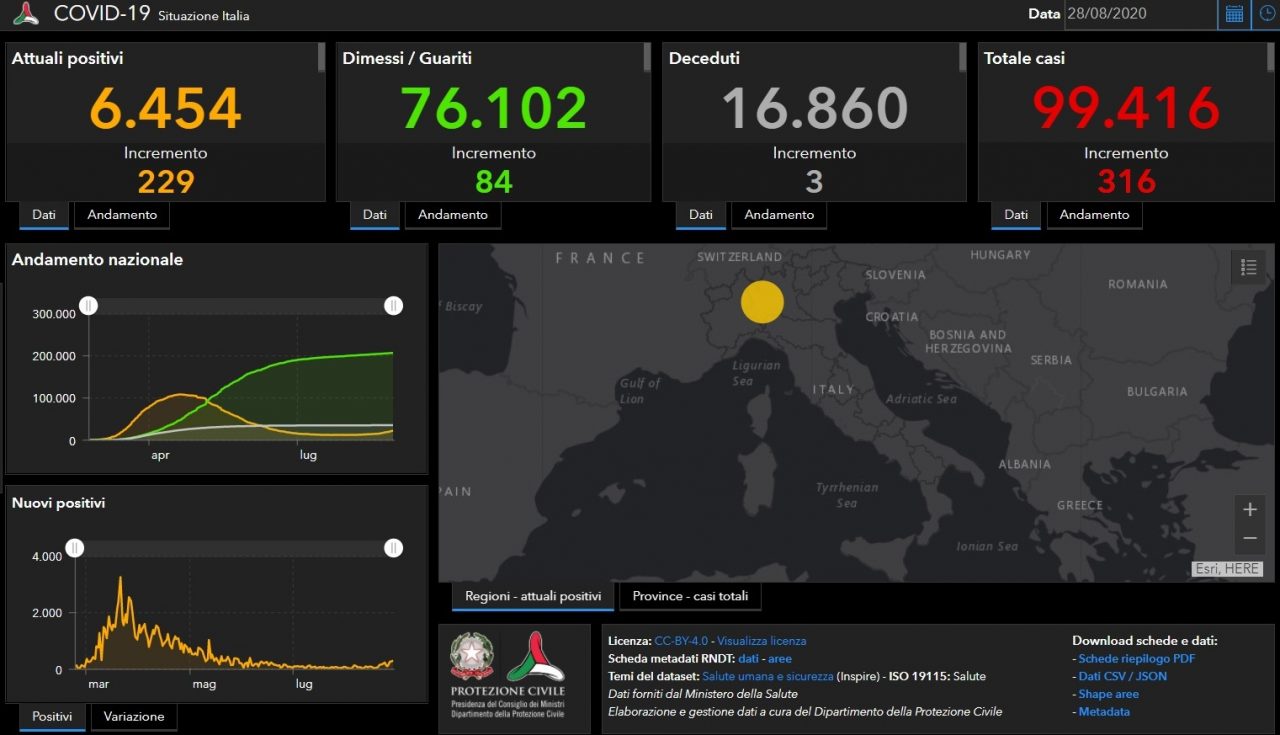Switch to Andamento tab under Deceduti
The width and height of the screenshot is (1280, 735).
tap(779, 215)
